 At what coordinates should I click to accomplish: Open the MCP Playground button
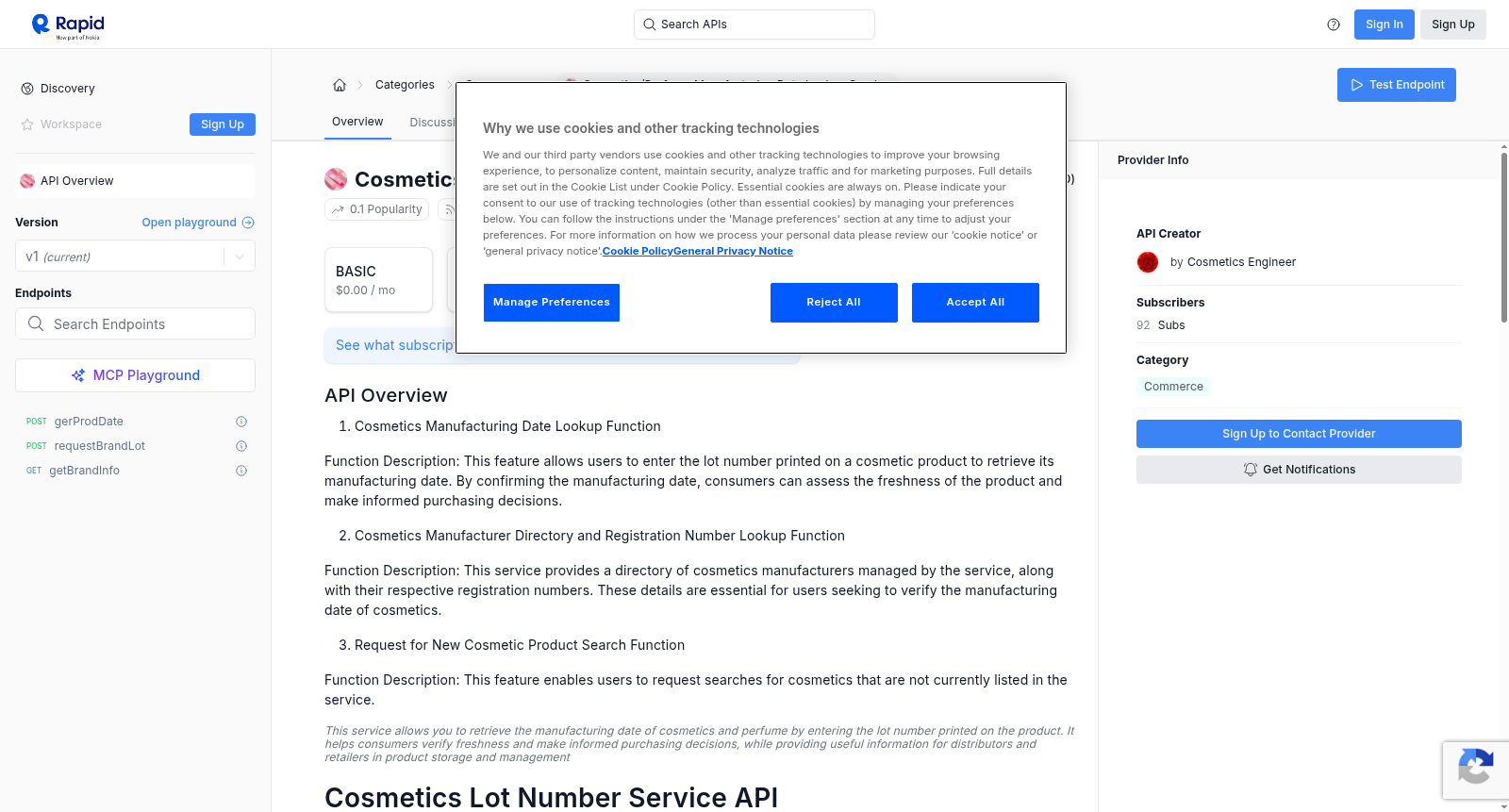[135, 375]
